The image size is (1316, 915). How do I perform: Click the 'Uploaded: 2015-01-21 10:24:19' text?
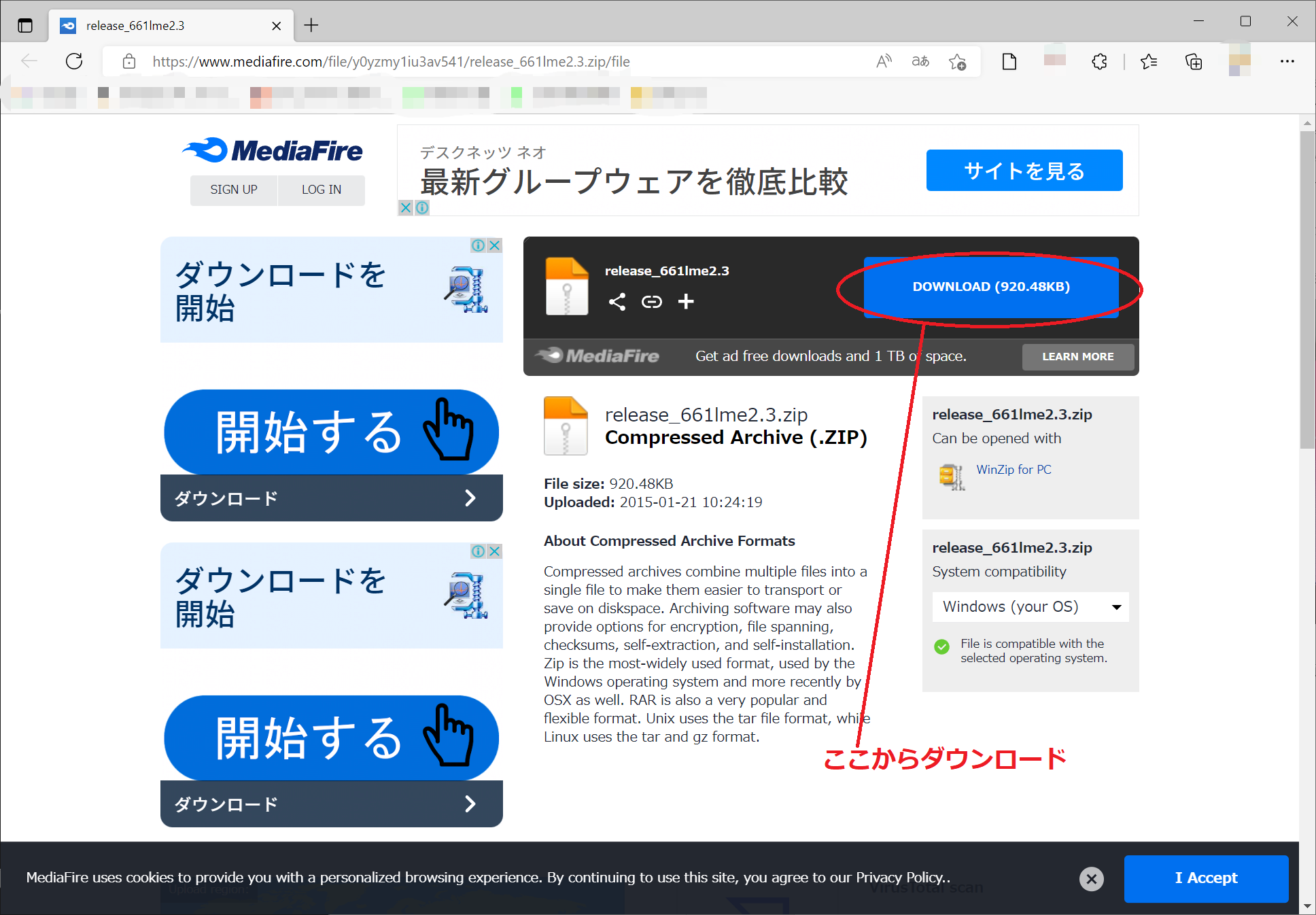[653, 502]
